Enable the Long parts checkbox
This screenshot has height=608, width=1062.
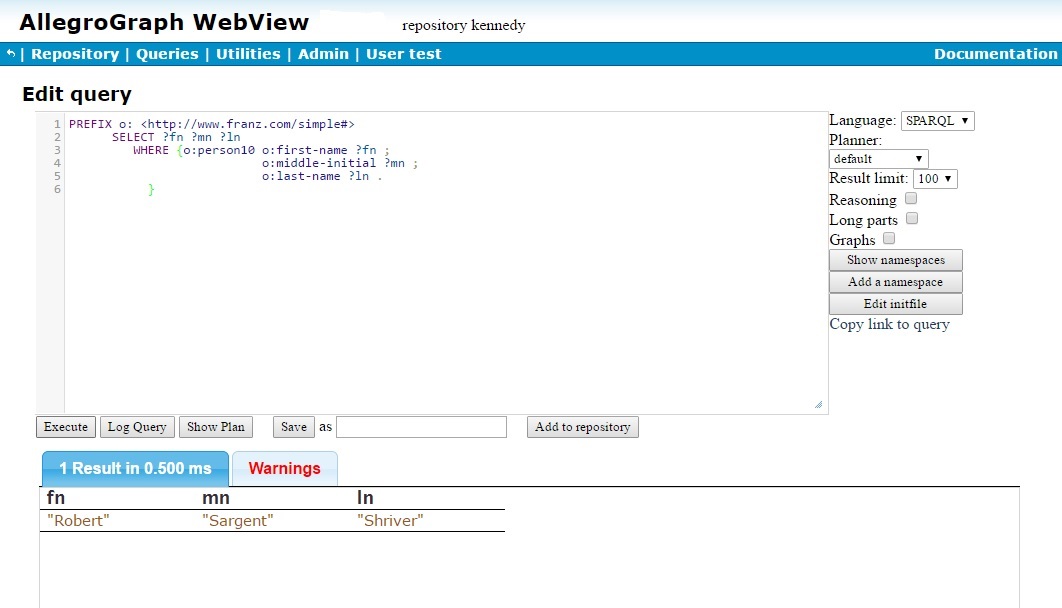(911, 219)
